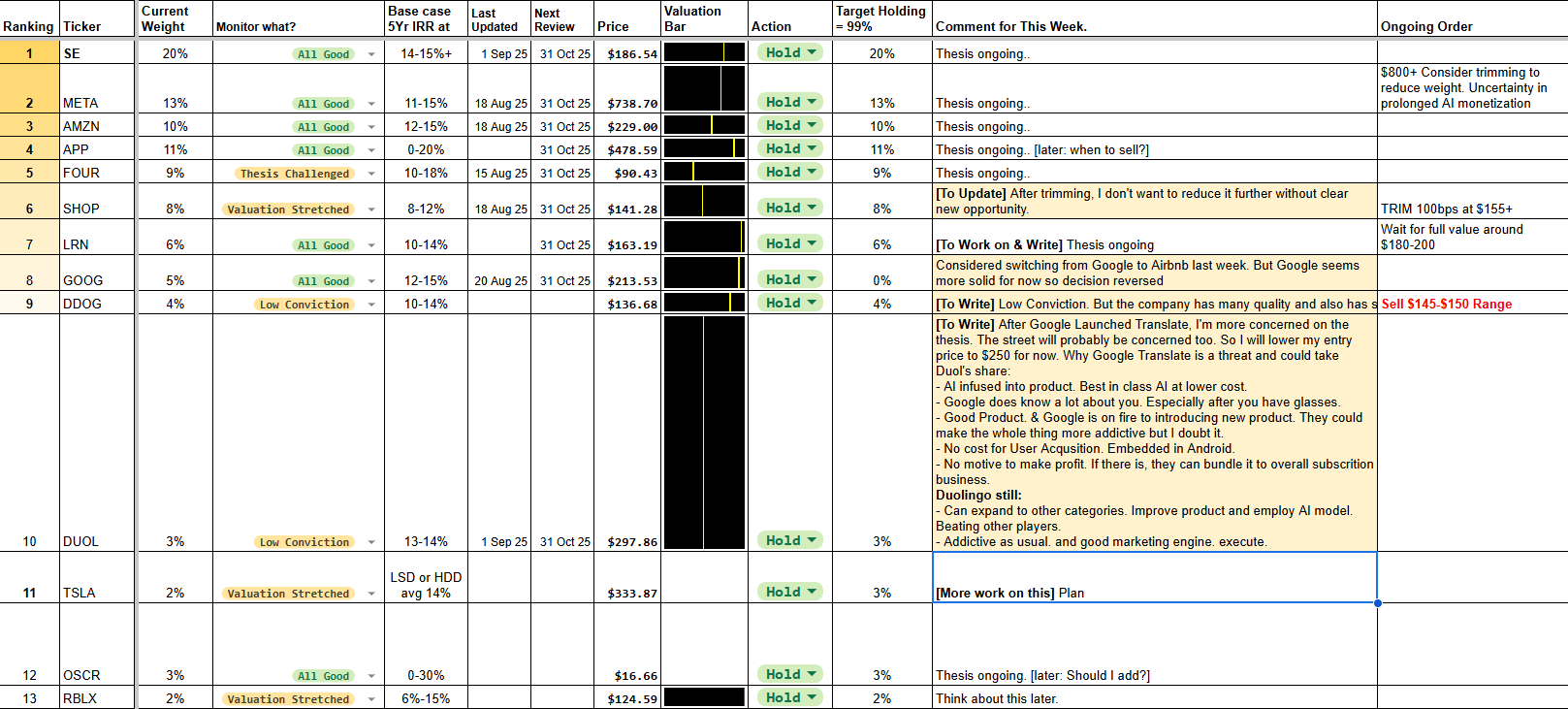This screenshot has width=1568, height=709.
Task: Open the Hold action dropdown for GOOG
Action: 790,279
